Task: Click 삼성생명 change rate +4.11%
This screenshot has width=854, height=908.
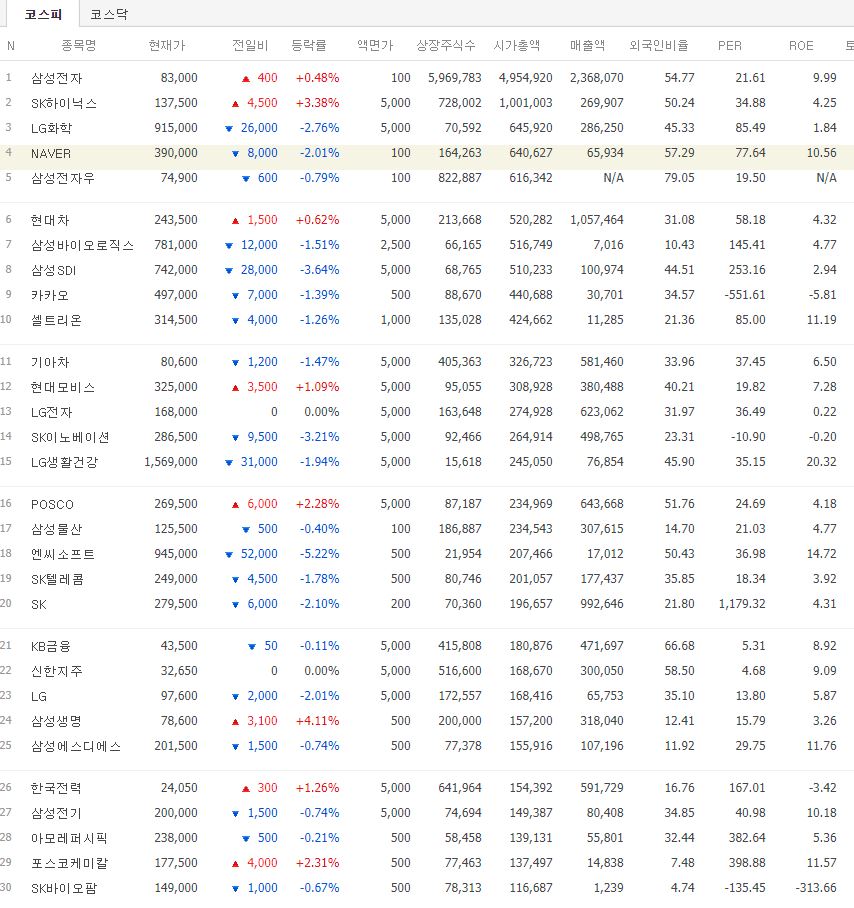Action: 317,721
